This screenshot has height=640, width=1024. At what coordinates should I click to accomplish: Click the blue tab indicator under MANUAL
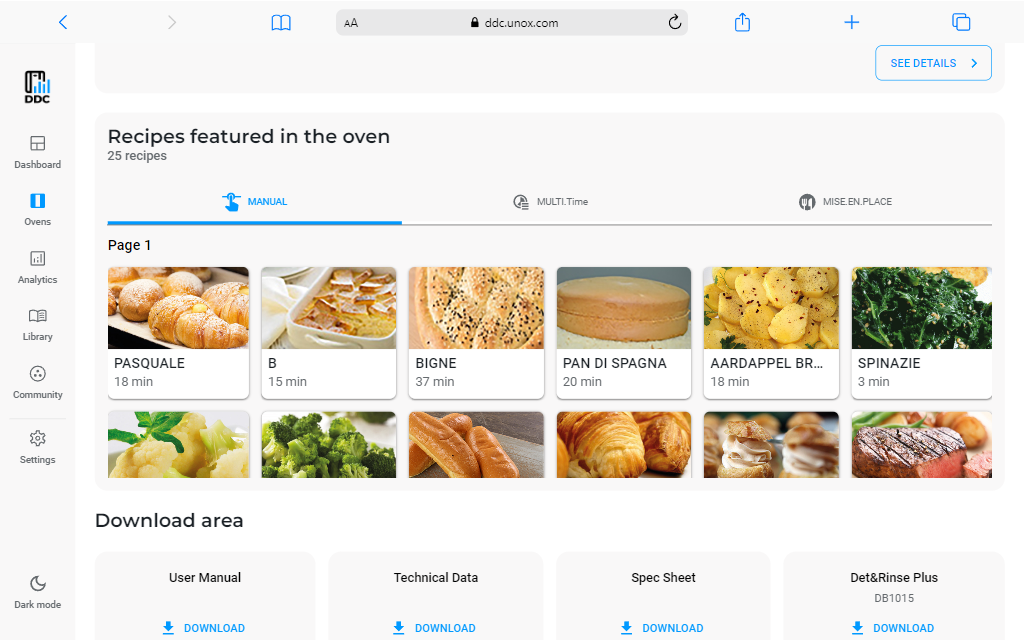coord(254,221)
